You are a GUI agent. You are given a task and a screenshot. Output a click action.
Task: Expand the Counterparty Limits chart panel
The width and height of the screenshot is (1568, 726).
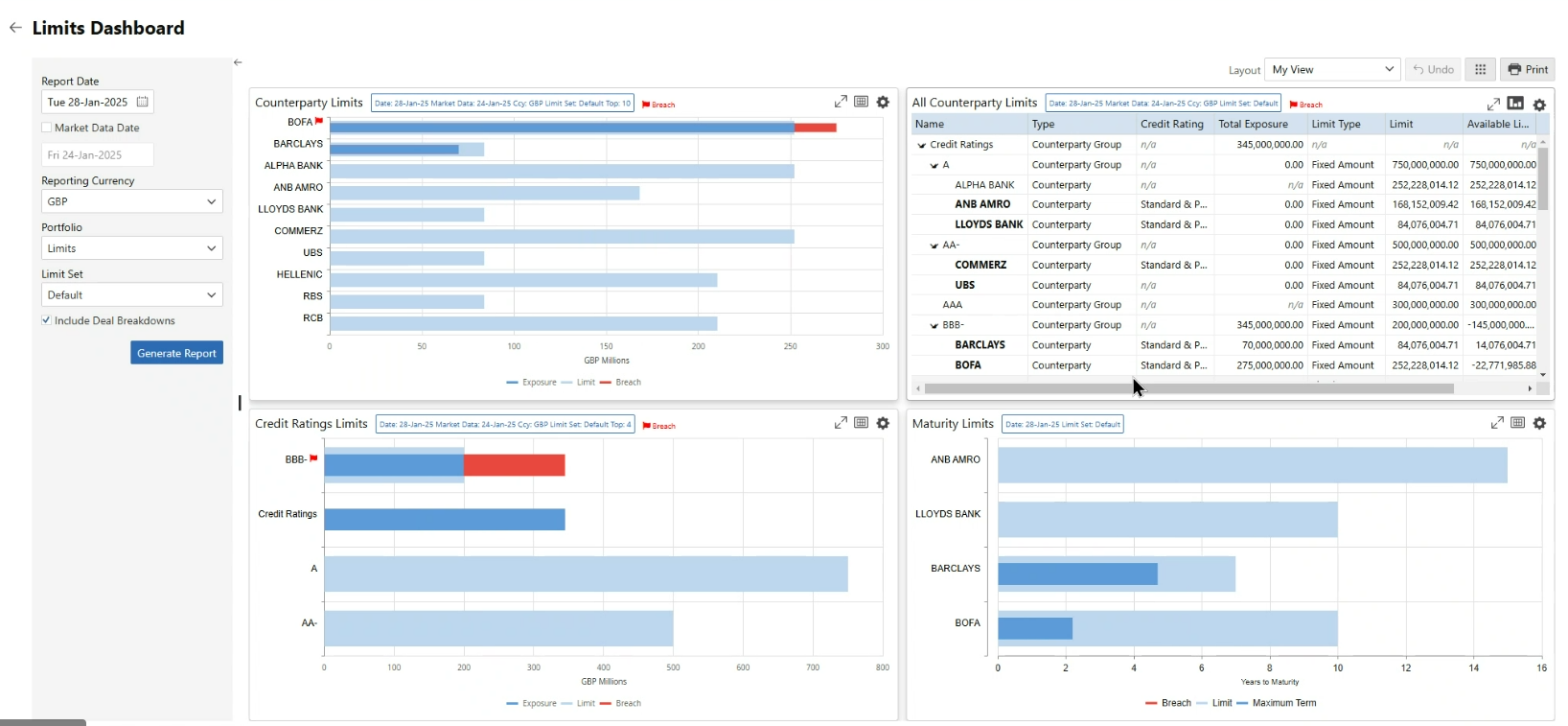tap(841, 102)
